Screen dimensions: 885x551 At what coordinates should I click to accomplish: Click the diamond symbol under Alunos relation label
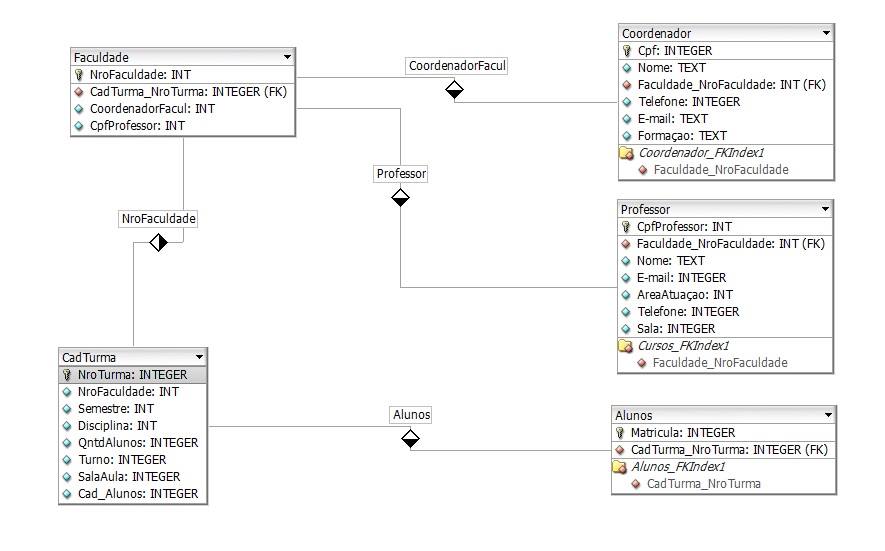[410, 439]
